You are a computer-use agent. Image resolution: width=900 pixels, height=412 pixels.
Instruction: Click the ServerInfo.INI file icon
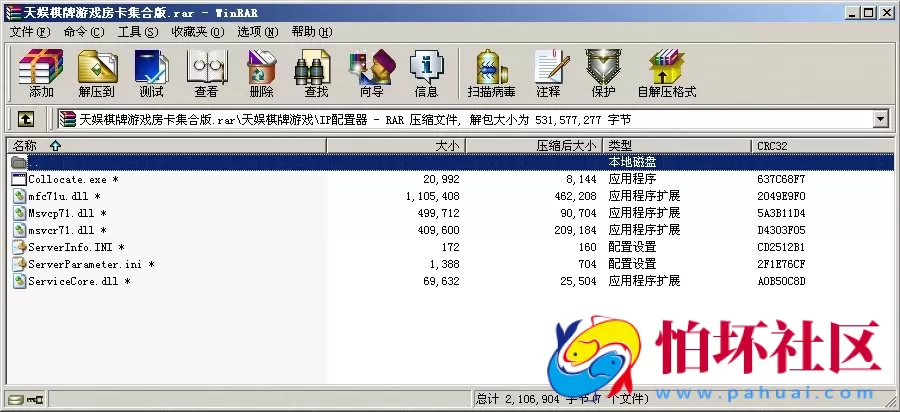(x=19, y=247)
